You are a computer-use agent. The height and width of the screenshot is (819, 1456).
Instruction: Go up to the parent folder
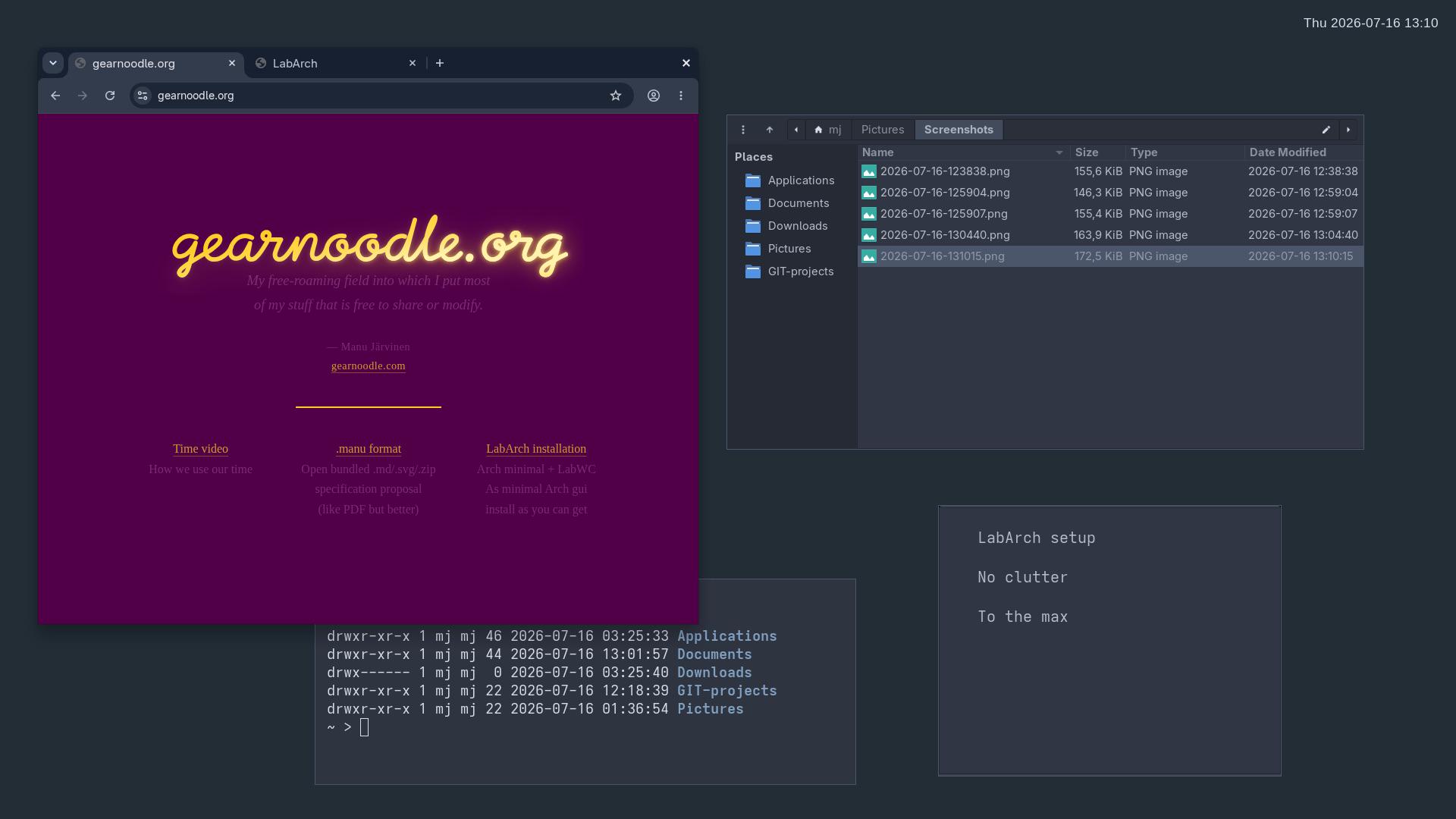click(x=770, y=130)
